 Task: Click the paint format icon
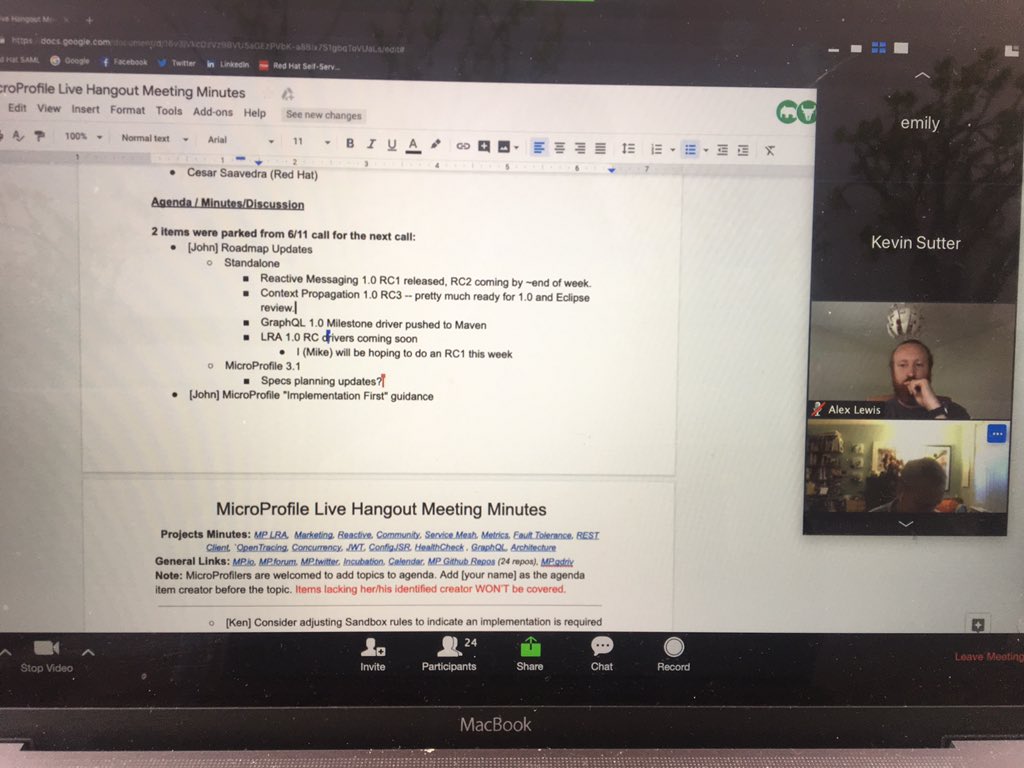point(40,136)
